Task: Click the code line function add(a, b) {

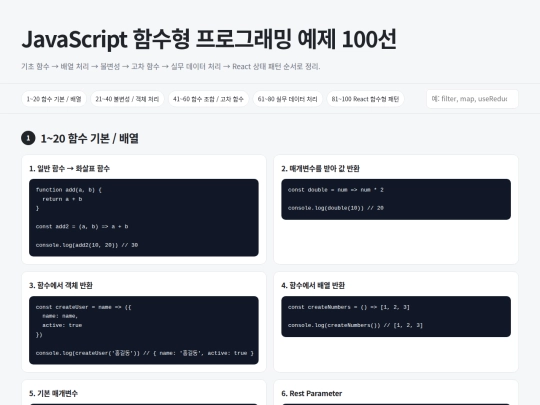Action: [69, 190]
